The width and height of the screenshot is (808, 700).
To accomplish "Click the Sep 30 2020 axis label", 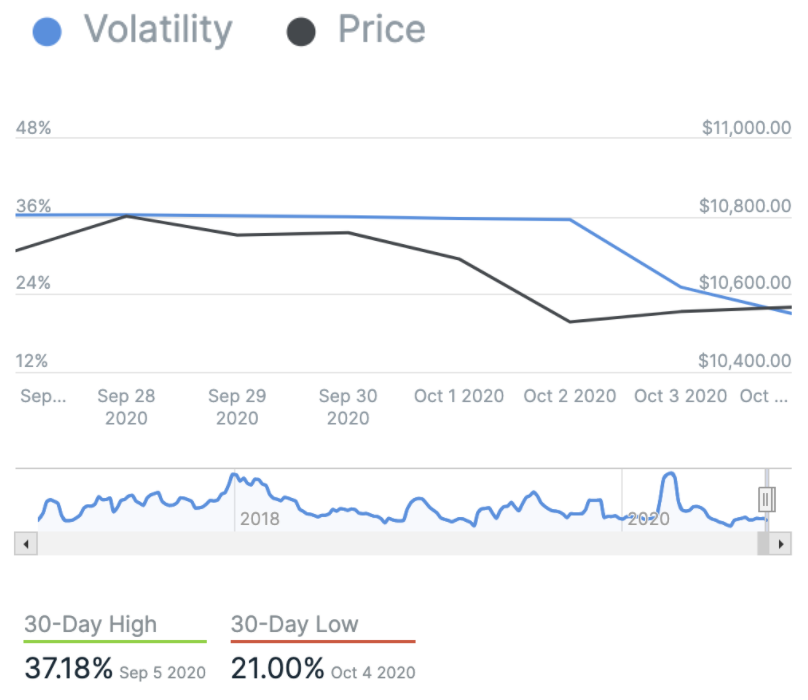I will 348,407.
